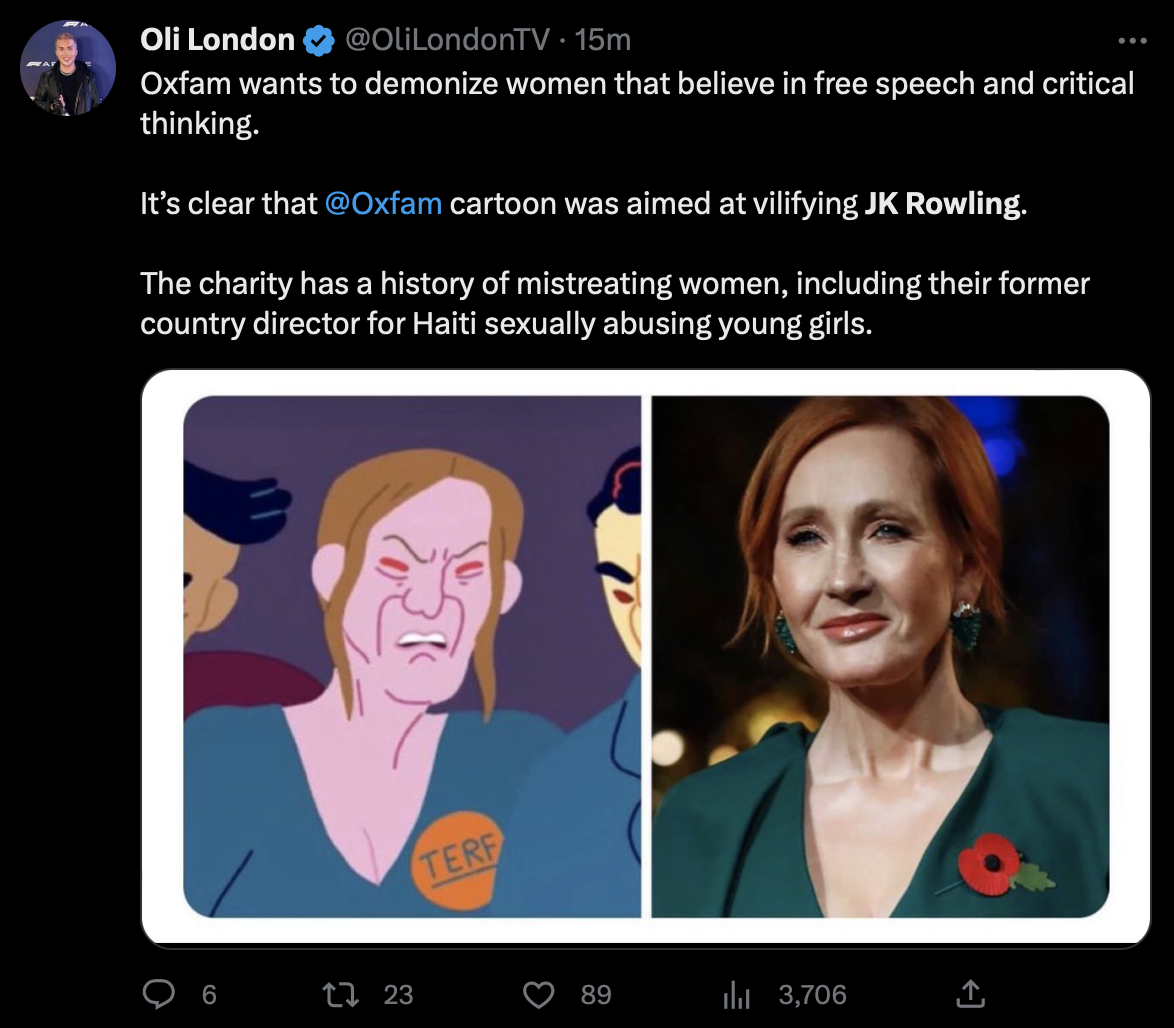Retweet using the retweet arrows icon
The width and height of the screenshot is (1174, 1028).
[341, 994]
